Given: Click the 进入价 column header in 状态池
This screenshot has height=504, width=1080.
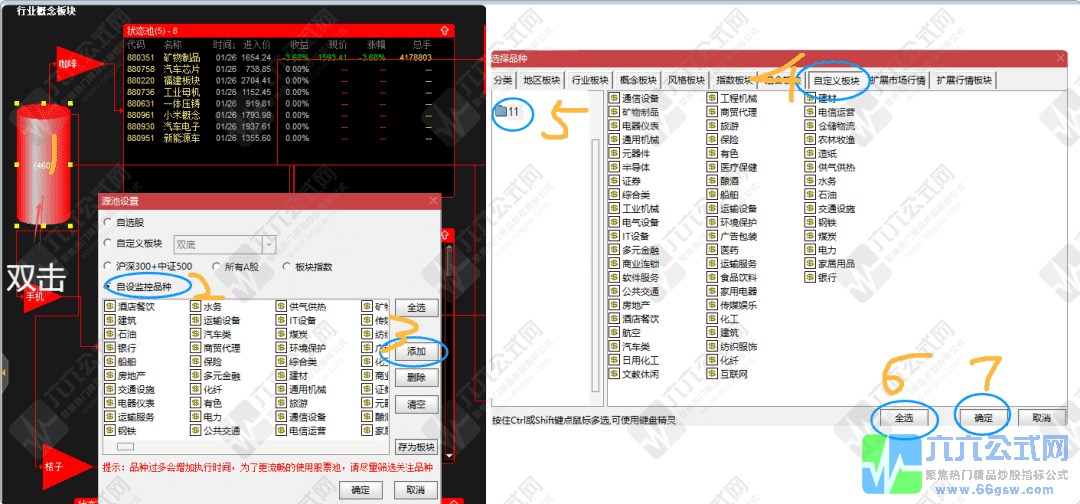Looking at the screenshot, I should click(x=256, y=45).
